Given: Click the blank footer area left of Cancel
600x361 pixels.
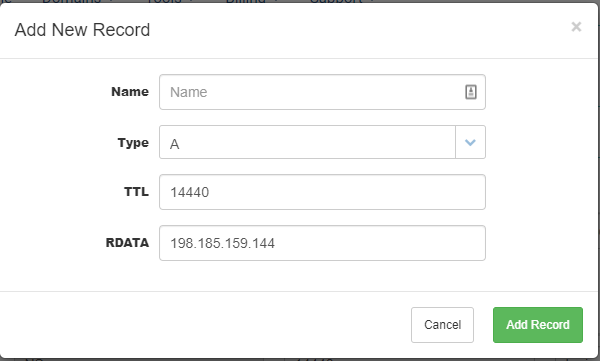Looking at the screenshot, I should 205,325.
